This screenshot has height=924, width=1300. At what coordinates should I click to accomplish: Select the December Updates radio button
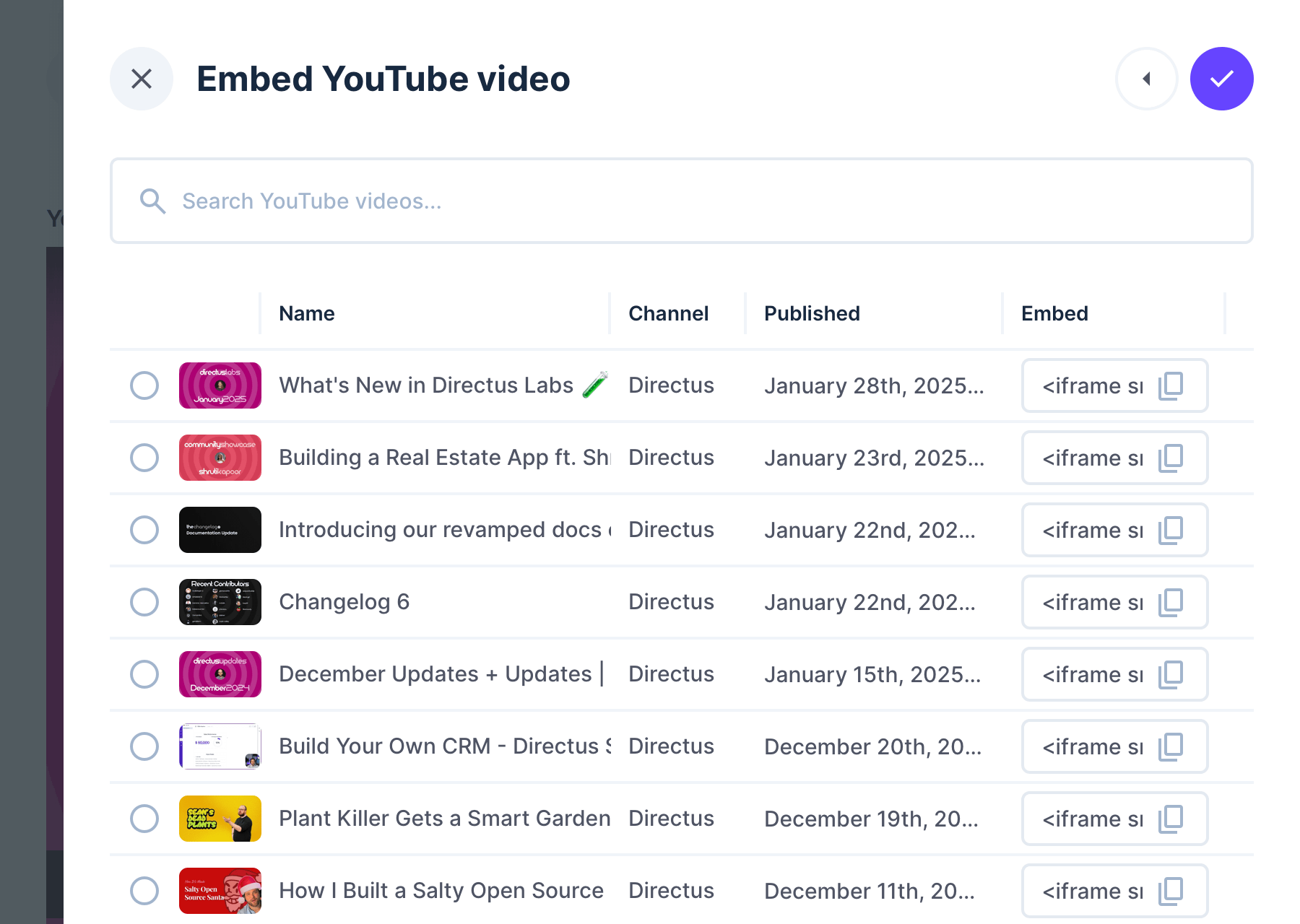[x=144, y=674]
